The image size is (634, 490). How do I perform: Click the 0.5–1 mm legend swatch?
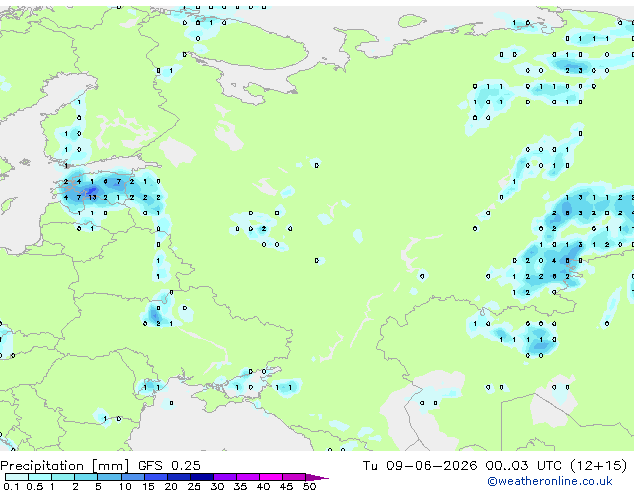point(40,477)
